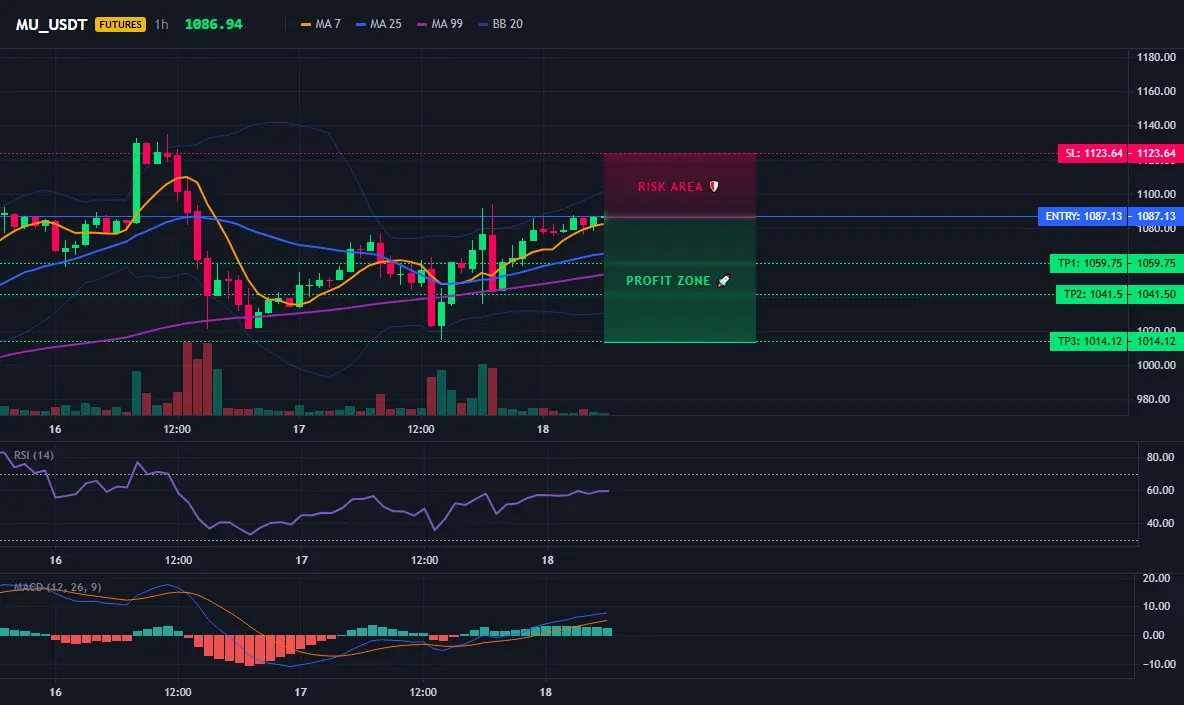Viewport: 1184px width, 705px height.
Task: Click the 20.00 MACD axis label
Action: (1157, 578)
